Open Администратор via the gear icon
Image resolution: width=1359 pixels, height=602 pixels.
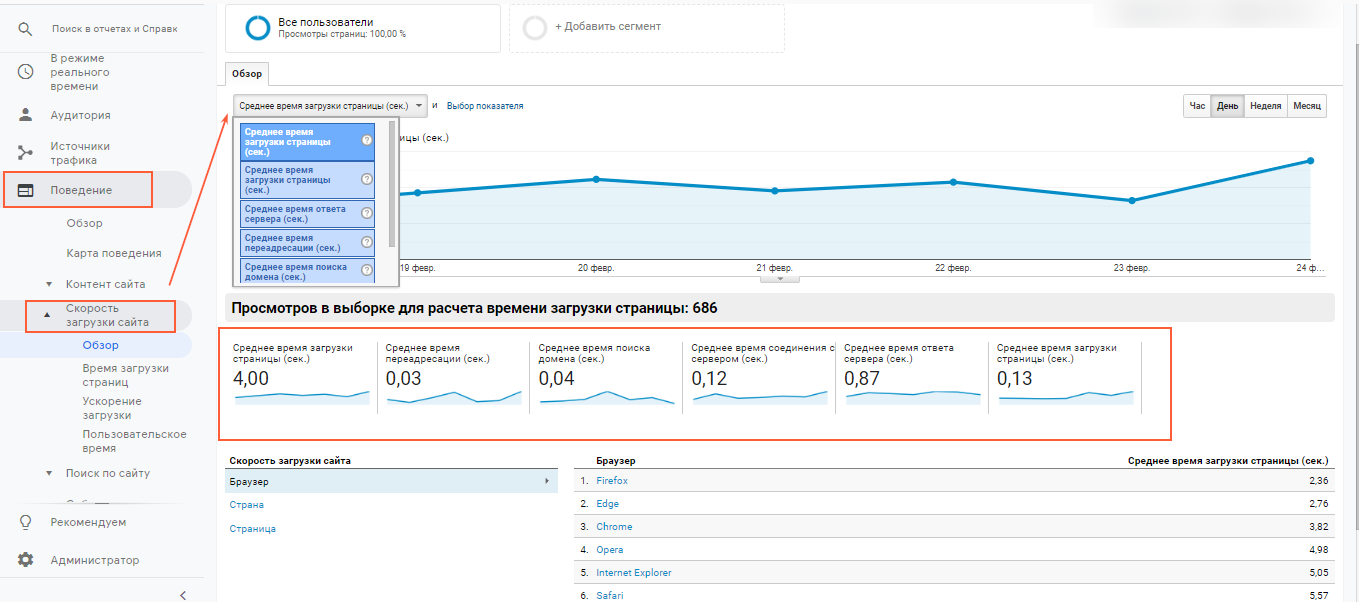click(x=26, y=560)
